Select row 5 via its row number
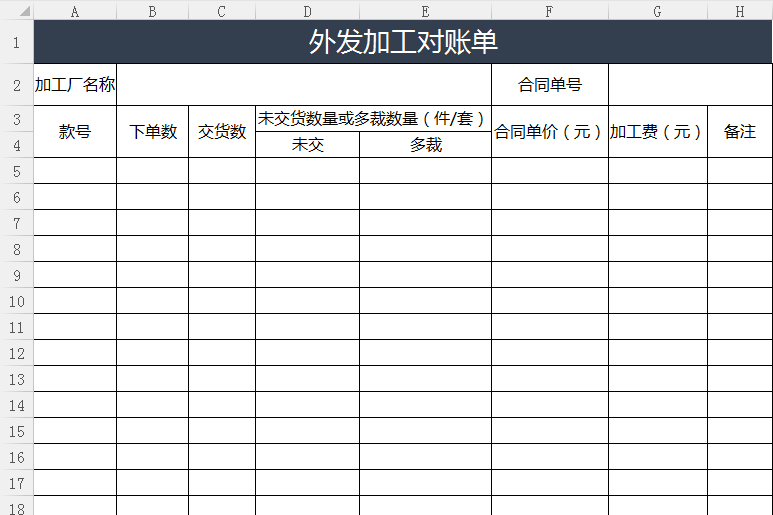 coord(16,171)
